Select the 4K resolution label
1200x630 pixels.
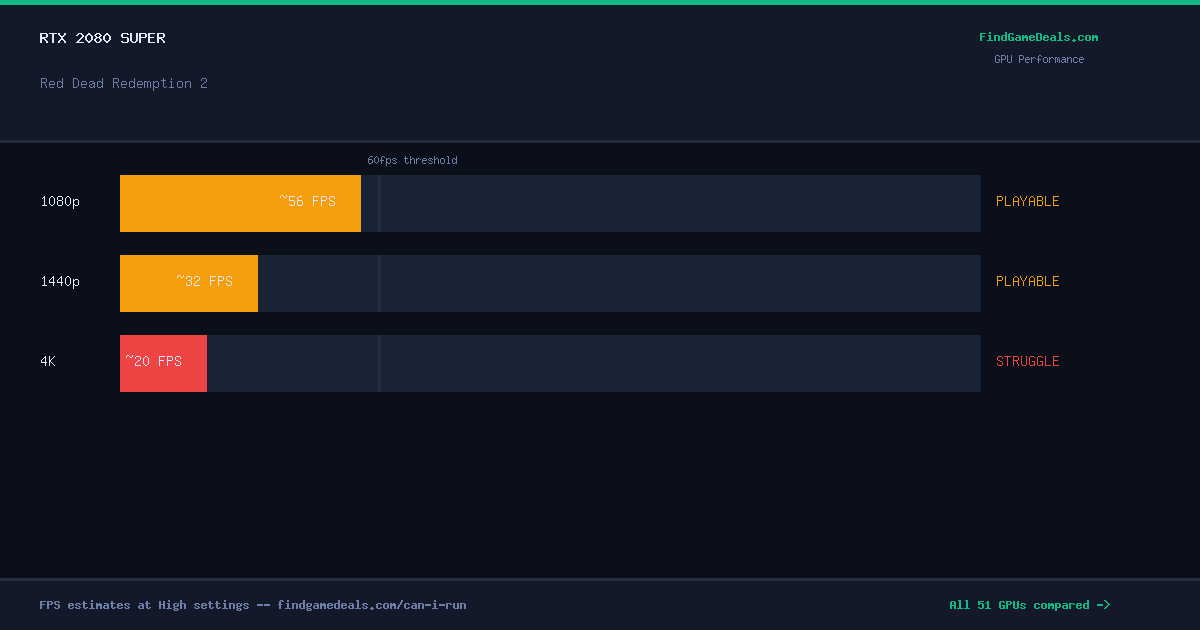click(x=48, y=361)
